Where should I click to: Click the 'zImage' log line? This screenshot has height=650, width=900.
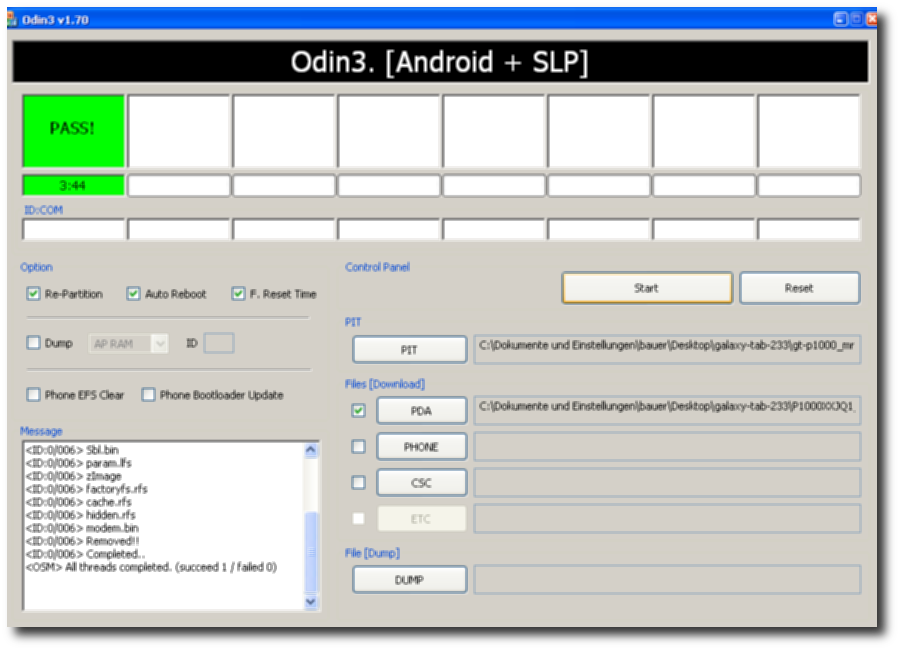tap(73, 476)
